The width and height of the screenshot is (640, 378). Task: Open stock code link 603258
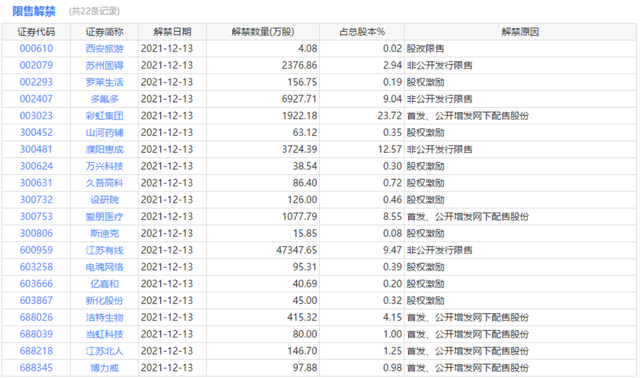[36, 267]
